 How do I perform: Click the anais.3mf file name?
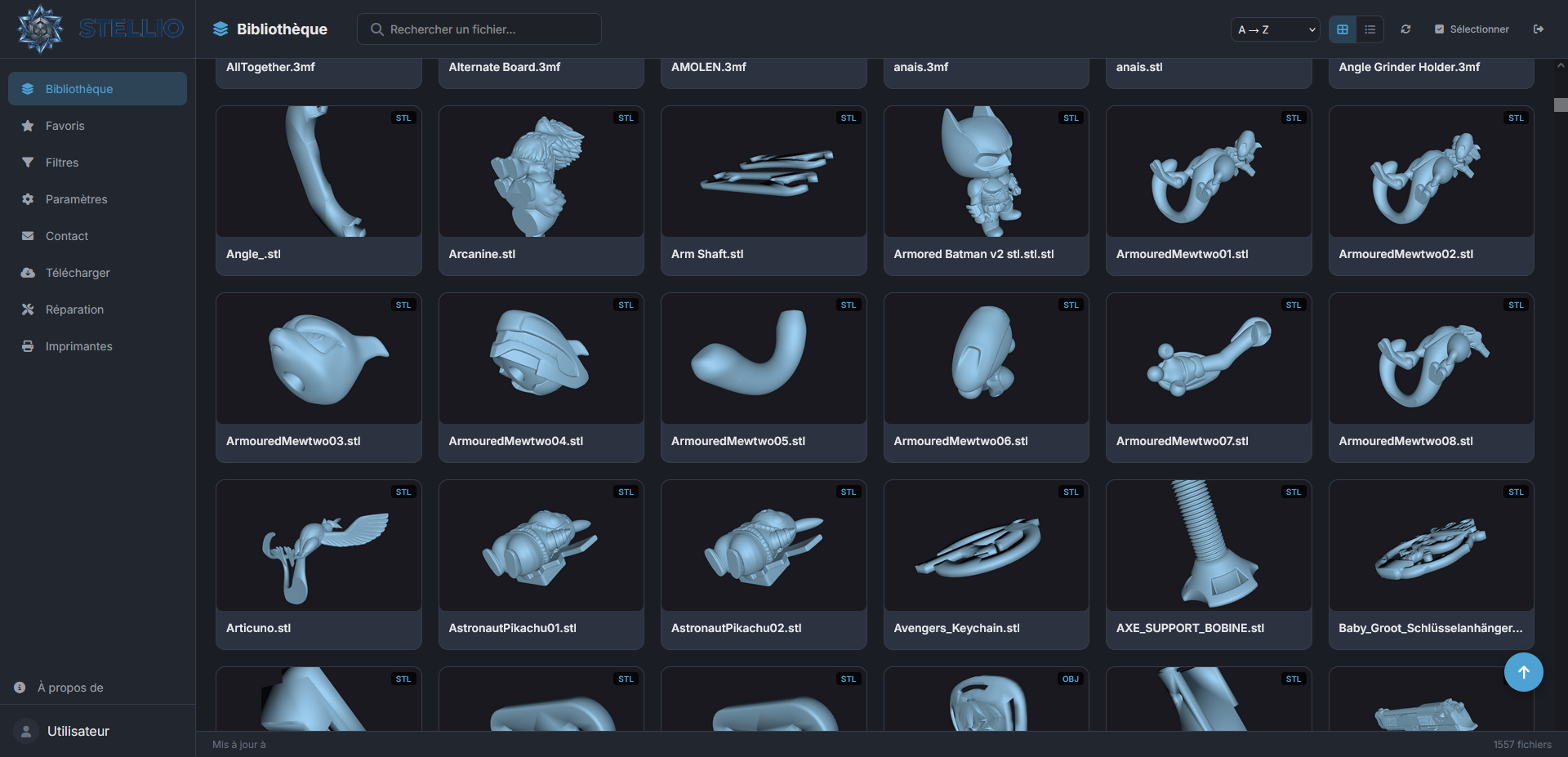tap(921, 67)
